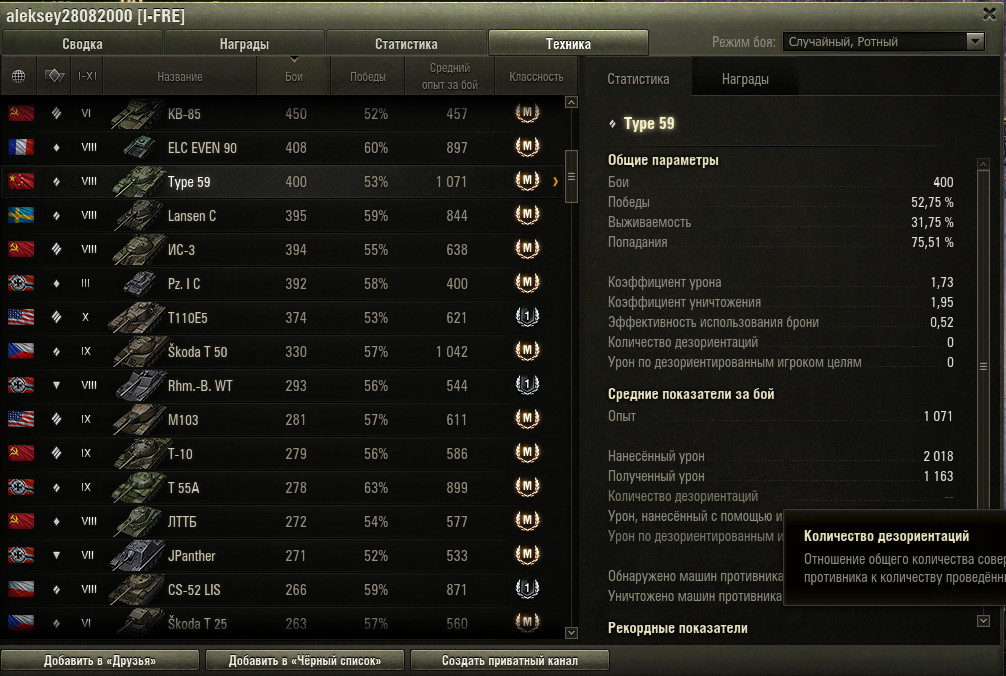Click T110E5 first class badge
This screenshot has height=676, width=1006.
pyautogui.click(x=527, y=317)
